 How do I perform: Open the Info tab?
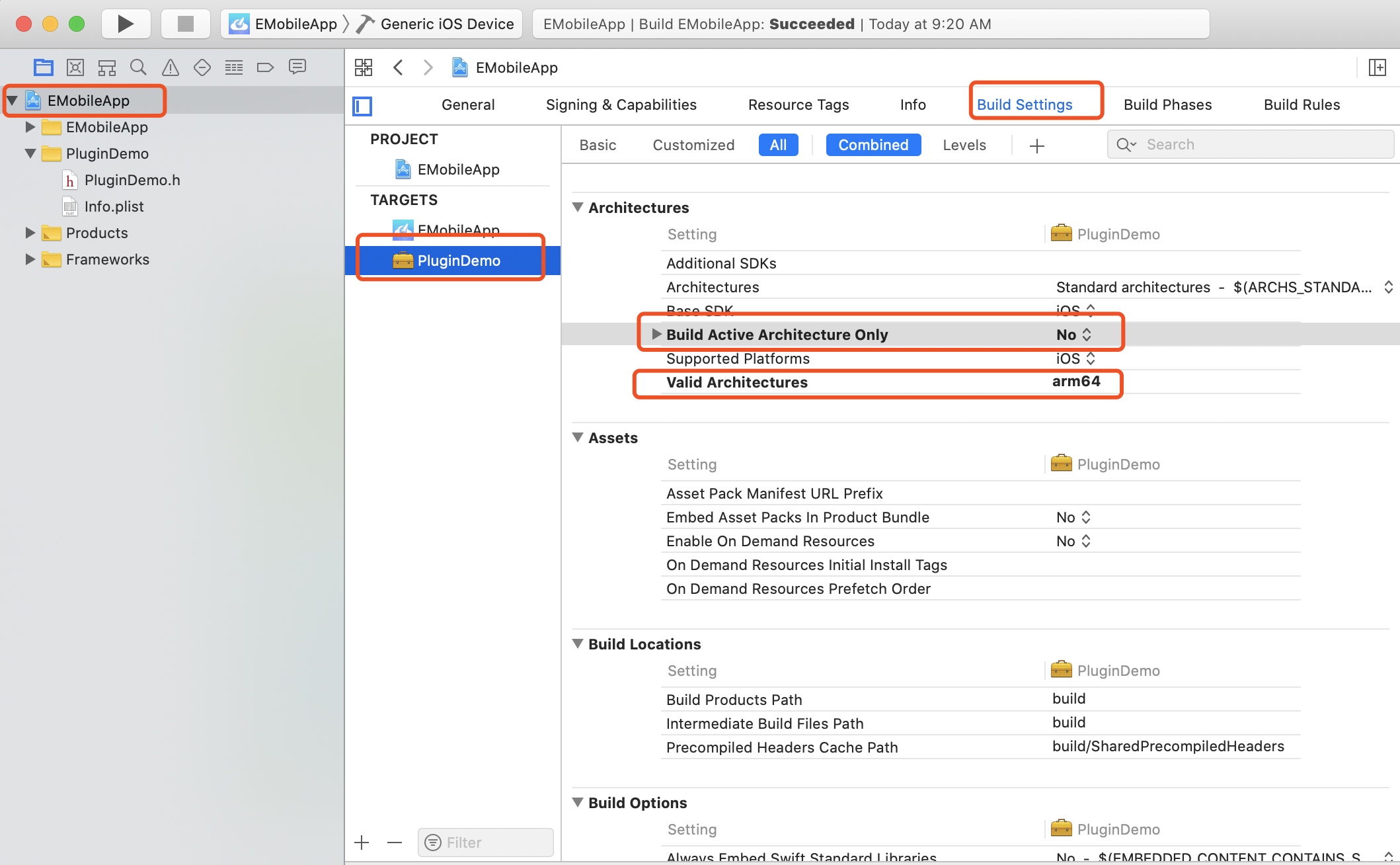click(x=913, y=104)
